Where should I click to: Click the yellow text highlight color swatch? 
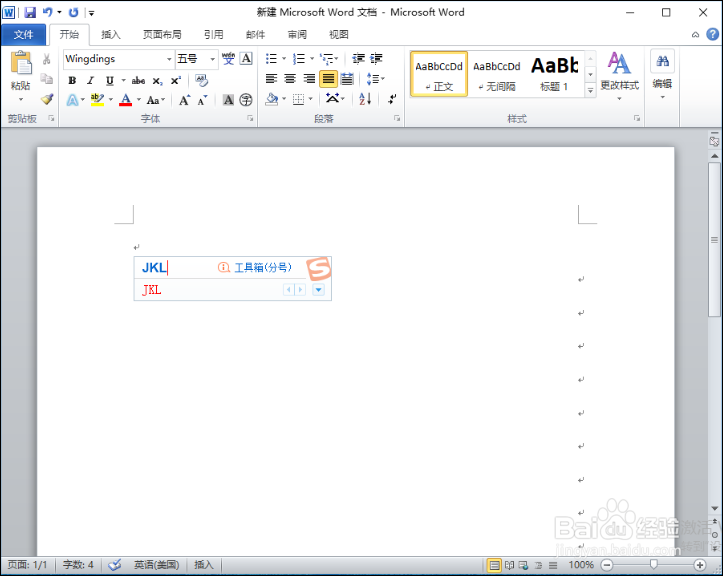click(97, 100)
